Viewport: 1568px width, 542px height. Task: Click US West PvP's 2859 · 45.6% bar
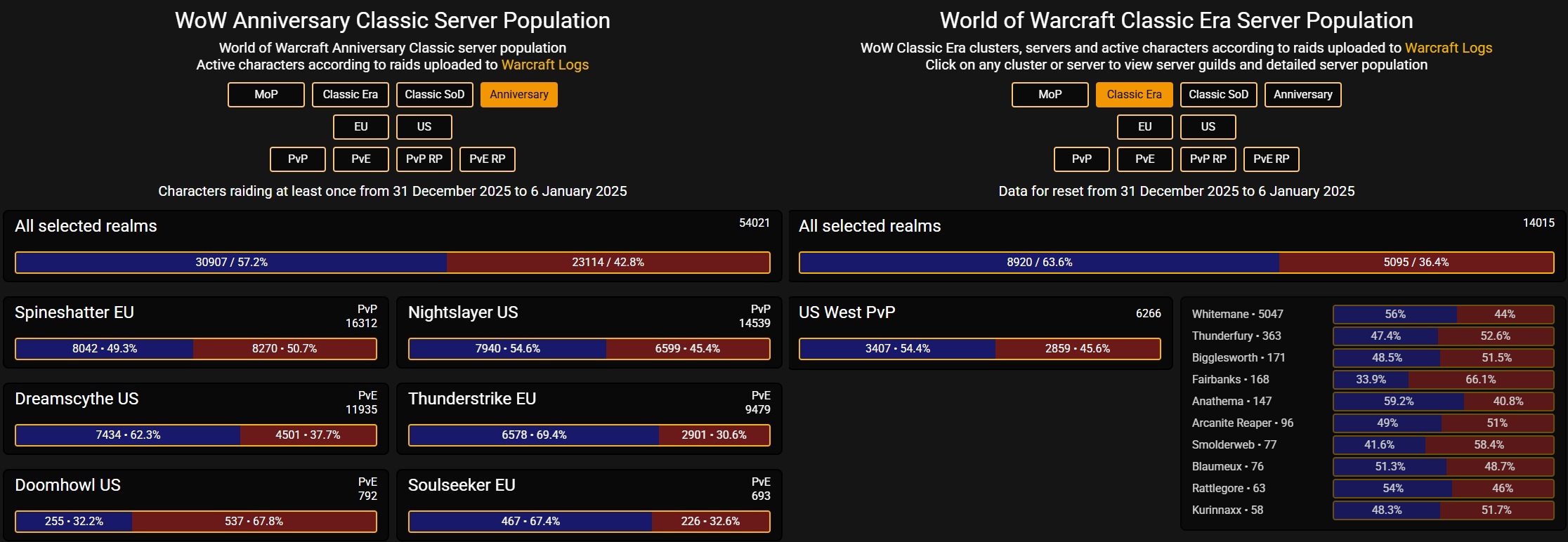(x=1078, y=349)
